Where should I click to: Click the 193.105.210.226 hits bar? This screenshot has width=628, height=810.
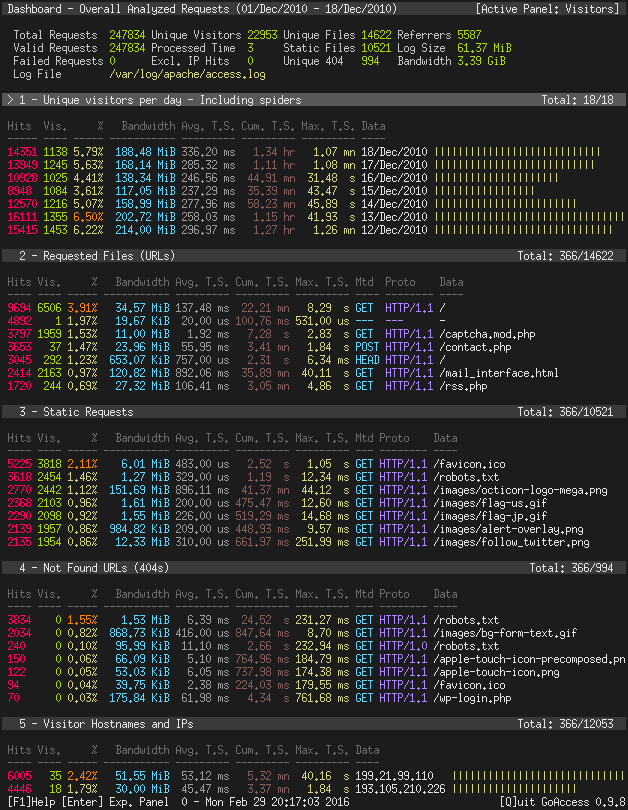coord(514,789)
